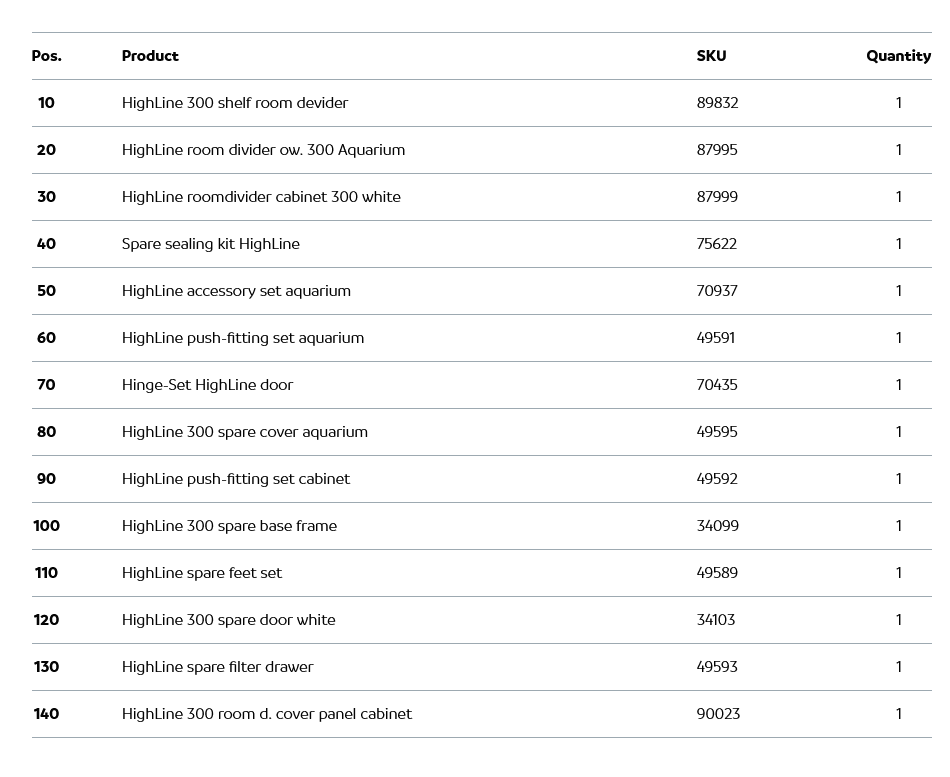This screenshot has height=777, width=950.
Task: Select HighLine push-fitting set aquarium
Action: 243,338
